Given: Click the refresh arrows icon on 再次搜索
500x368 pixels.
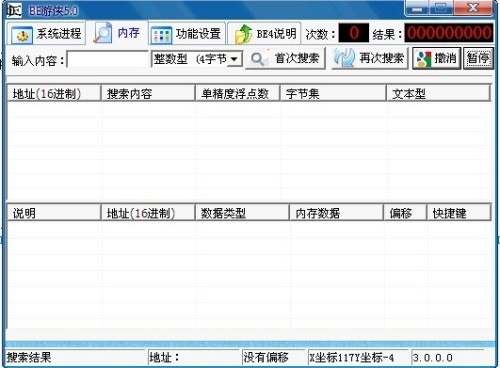Looking at the screenshot, I should [x=344, y=58].
